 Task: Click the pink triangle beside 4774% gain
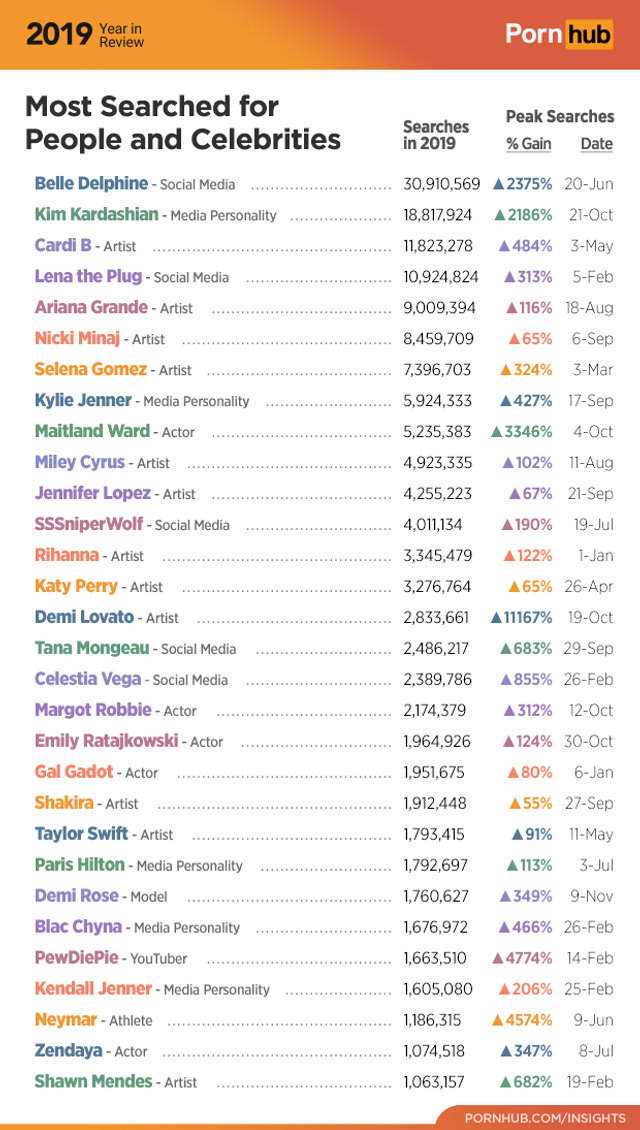[x=497, y=958]
